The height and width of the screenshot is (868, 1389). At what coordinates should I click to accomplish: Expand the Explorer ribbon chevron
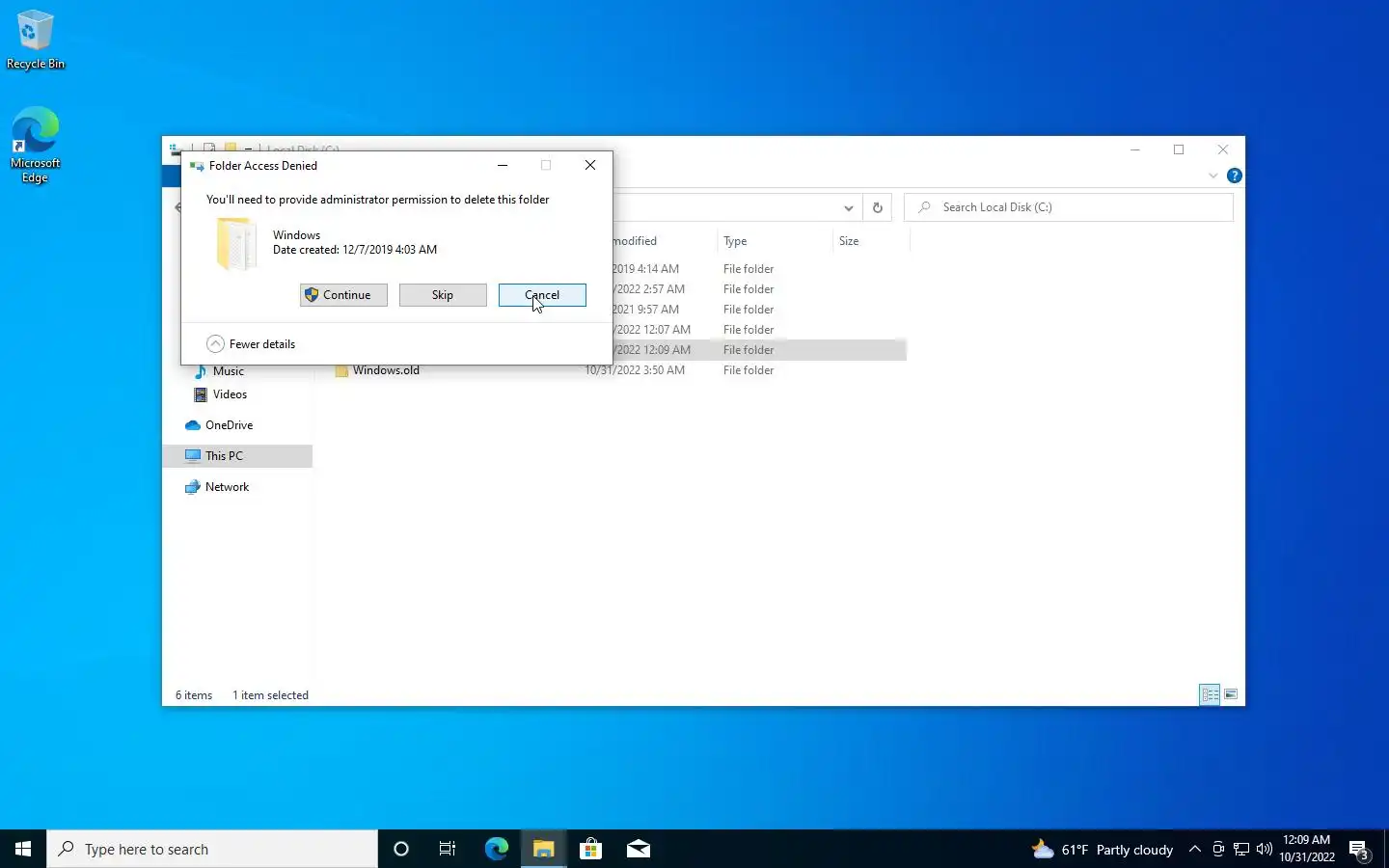[x=1212, y=176]
